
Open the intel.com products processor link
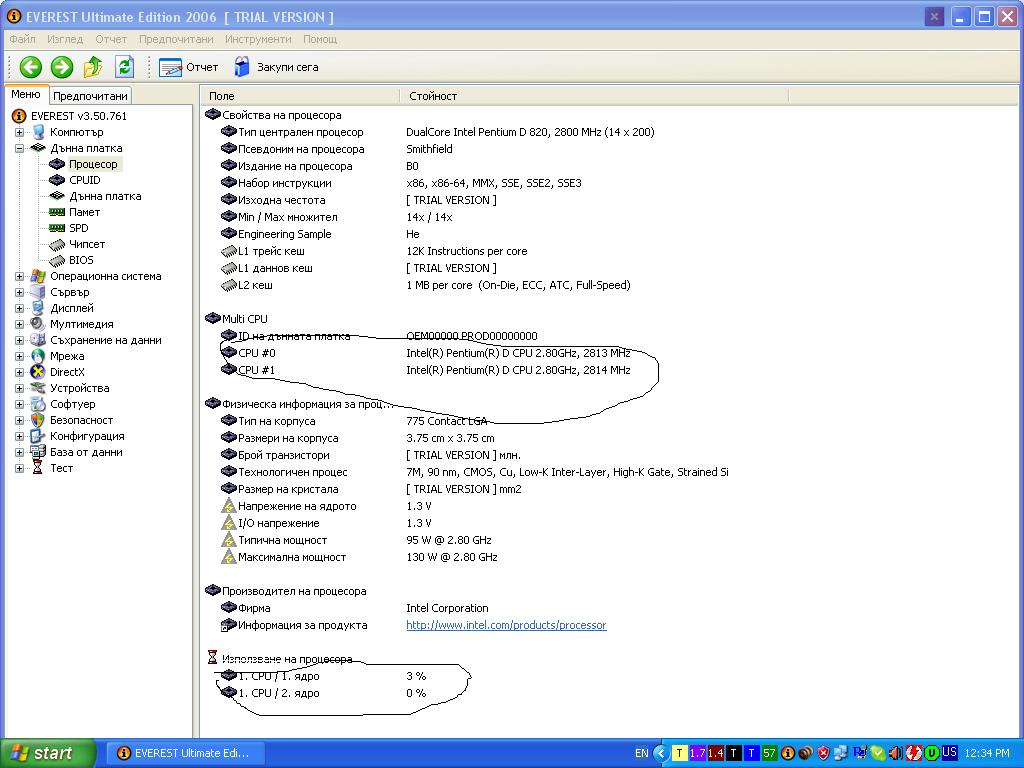(x=505, y=625)
